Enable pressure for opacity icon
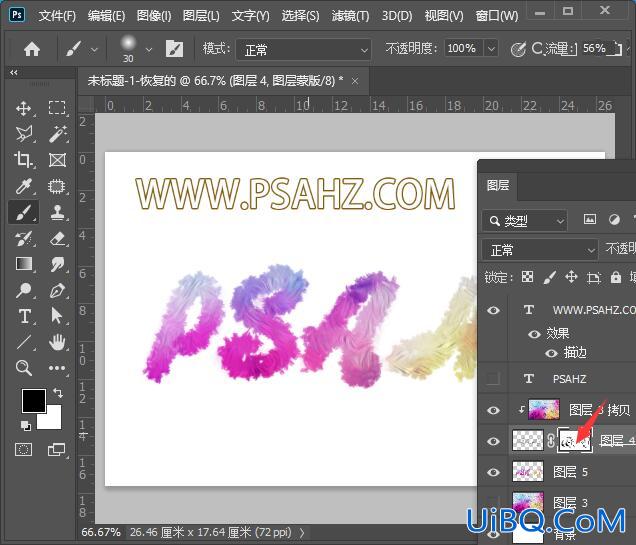This screenshot has height=545, width=636. click(x=518, y=49)
